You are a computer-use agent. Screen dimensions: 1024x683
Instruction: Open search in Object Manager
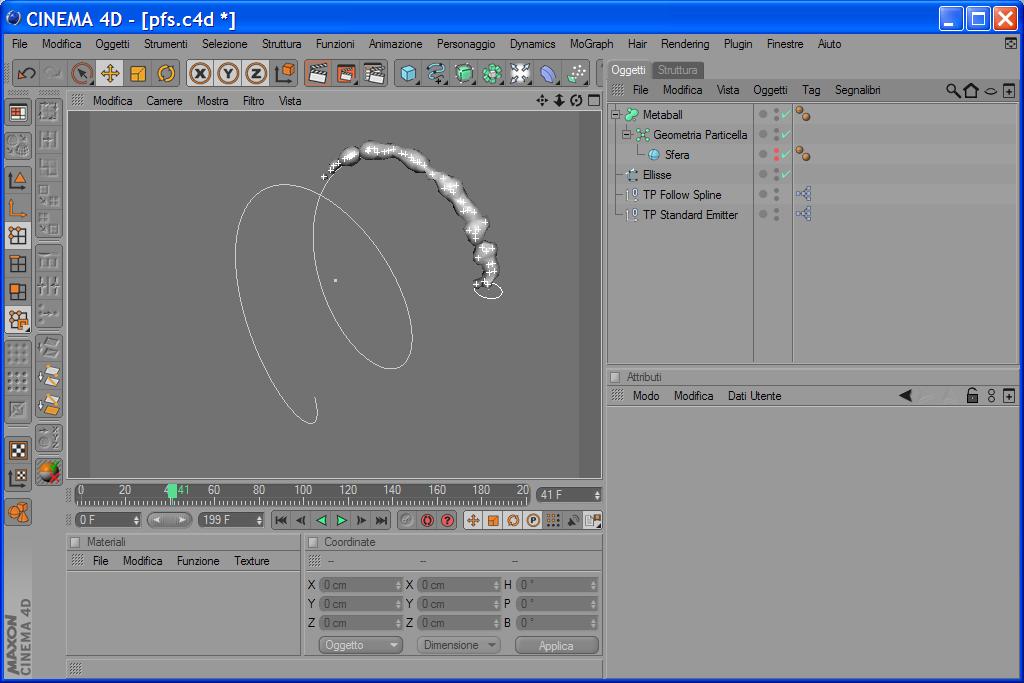coord(953,91)
